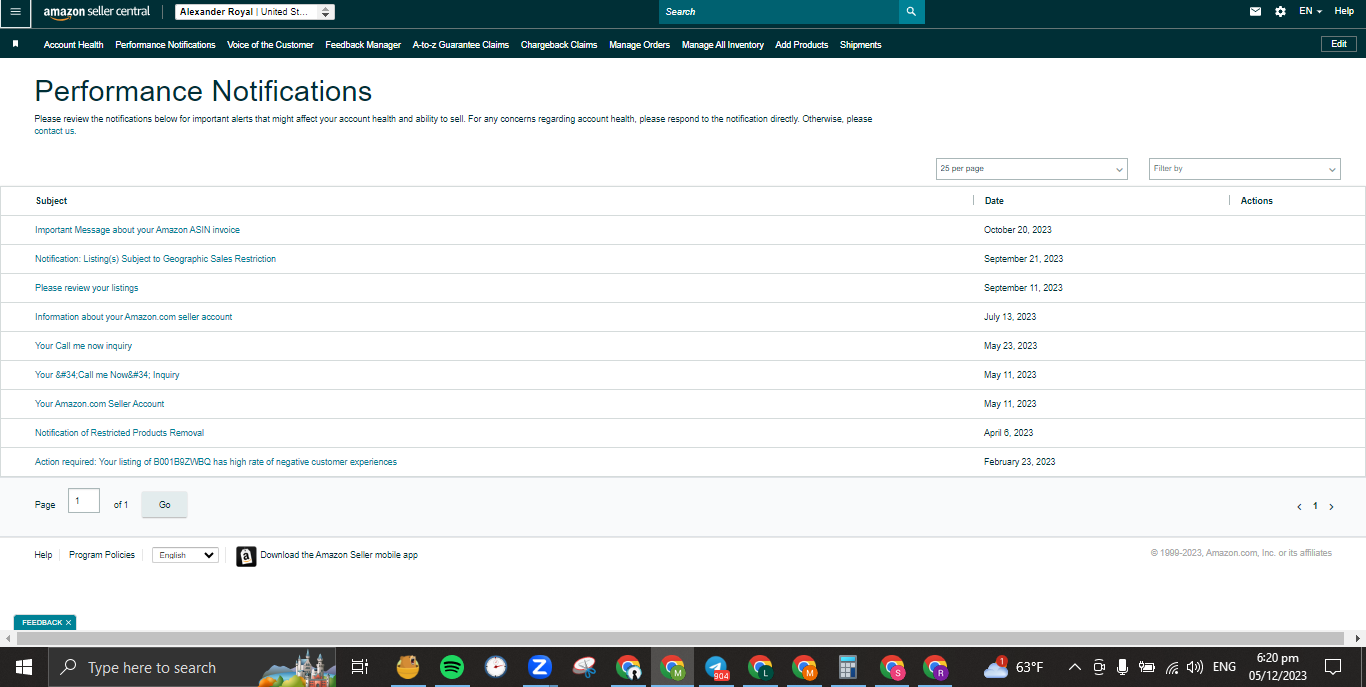
Task: Go to next page with right chevron
Action: click(1331, 507)
